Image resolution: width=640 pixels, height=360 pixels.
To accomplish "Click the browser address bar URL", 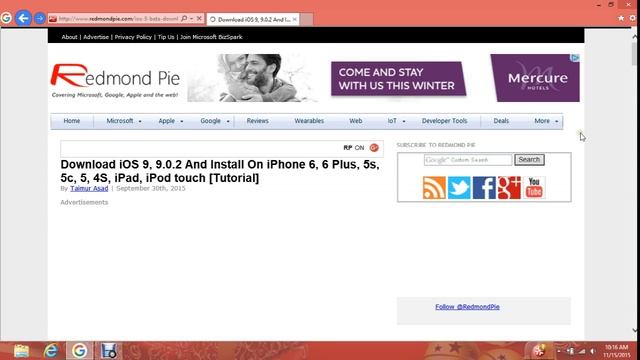I will pos(118,19).
